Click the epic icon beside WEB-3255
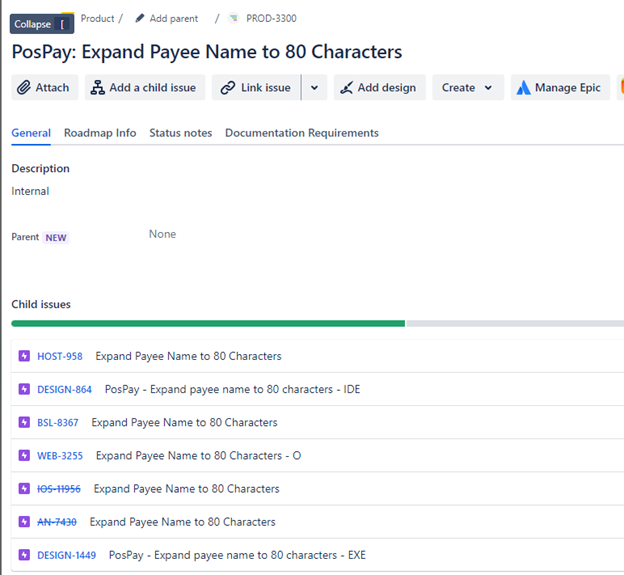 (24, 456)
